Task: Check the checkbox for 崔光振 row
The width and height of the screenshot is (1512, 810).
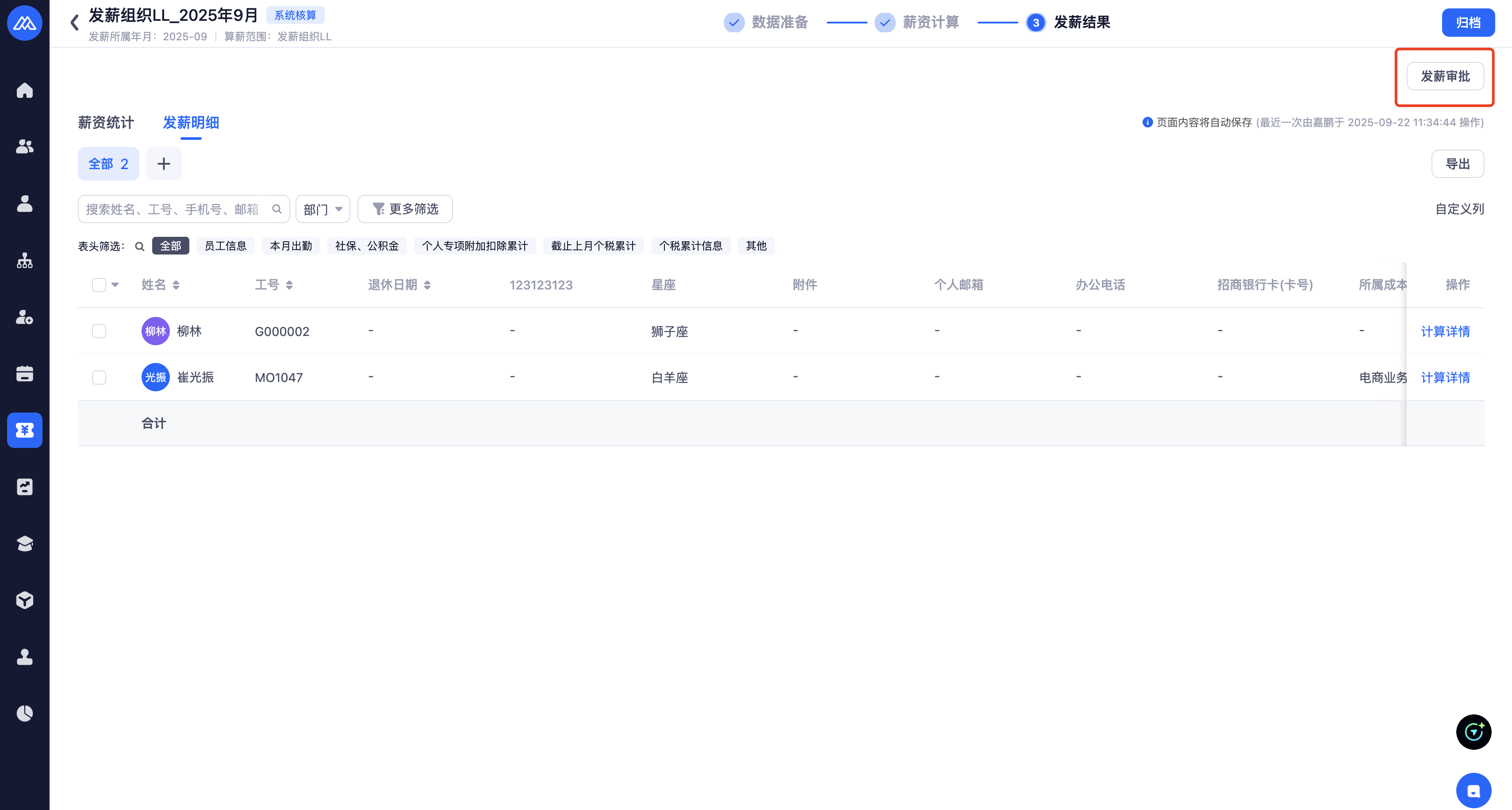Action: pos(99,377)
